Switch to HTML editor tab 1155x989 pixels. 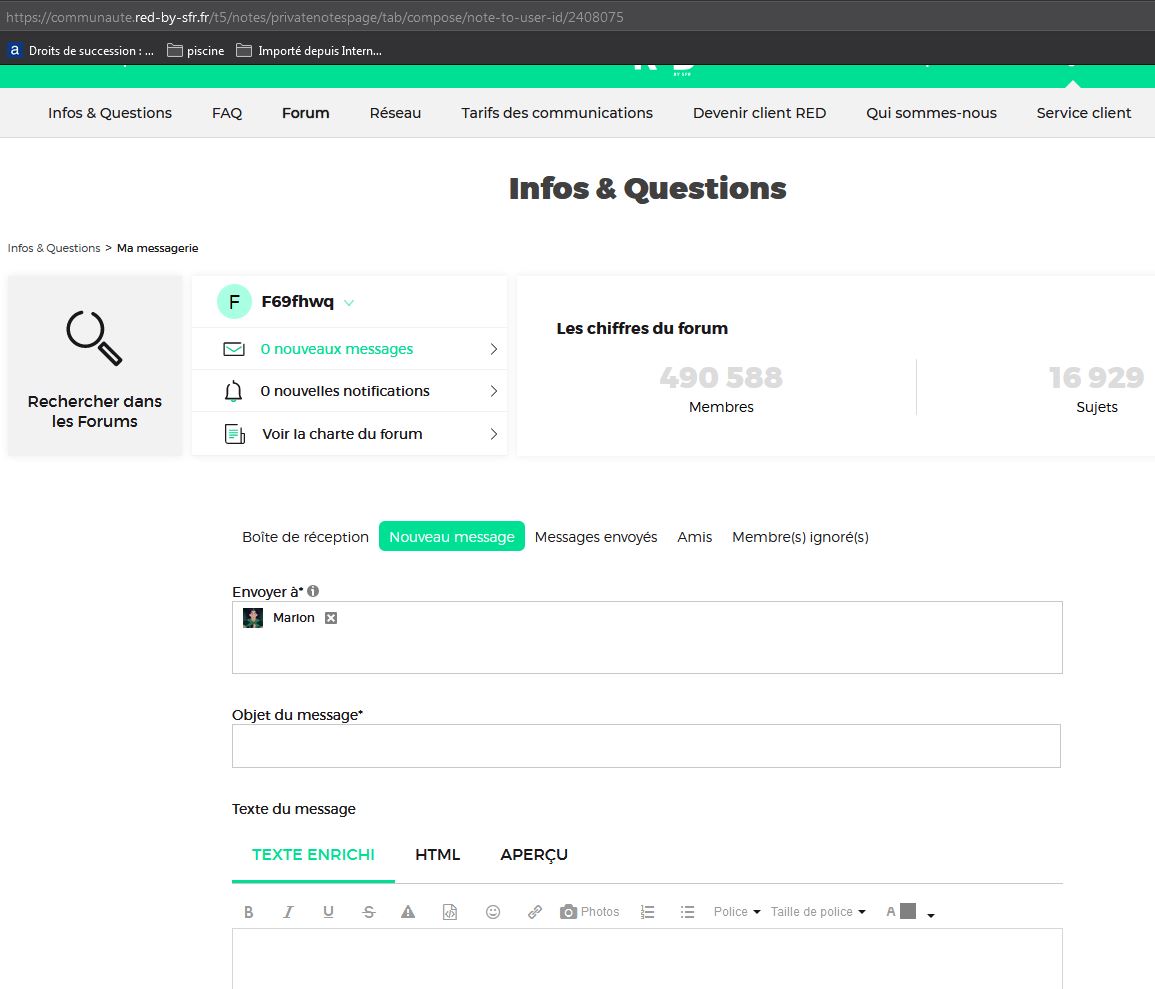click(438, 855)
